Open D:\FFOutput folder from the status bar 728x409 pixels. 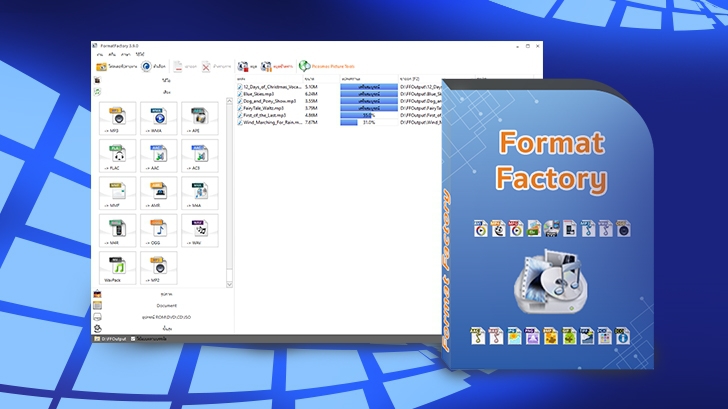click(x=110, y=339)
